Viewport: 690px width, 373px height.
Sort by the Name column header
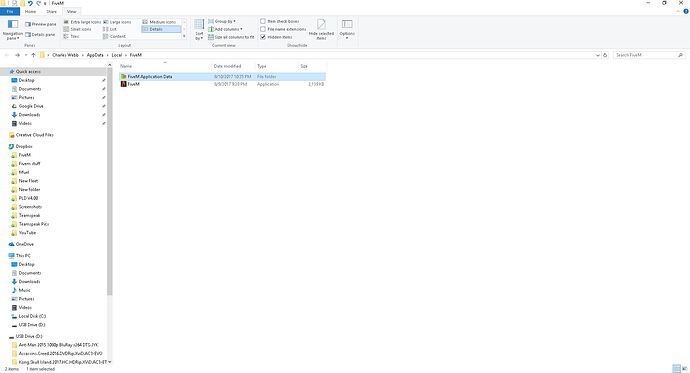(165, 66)
